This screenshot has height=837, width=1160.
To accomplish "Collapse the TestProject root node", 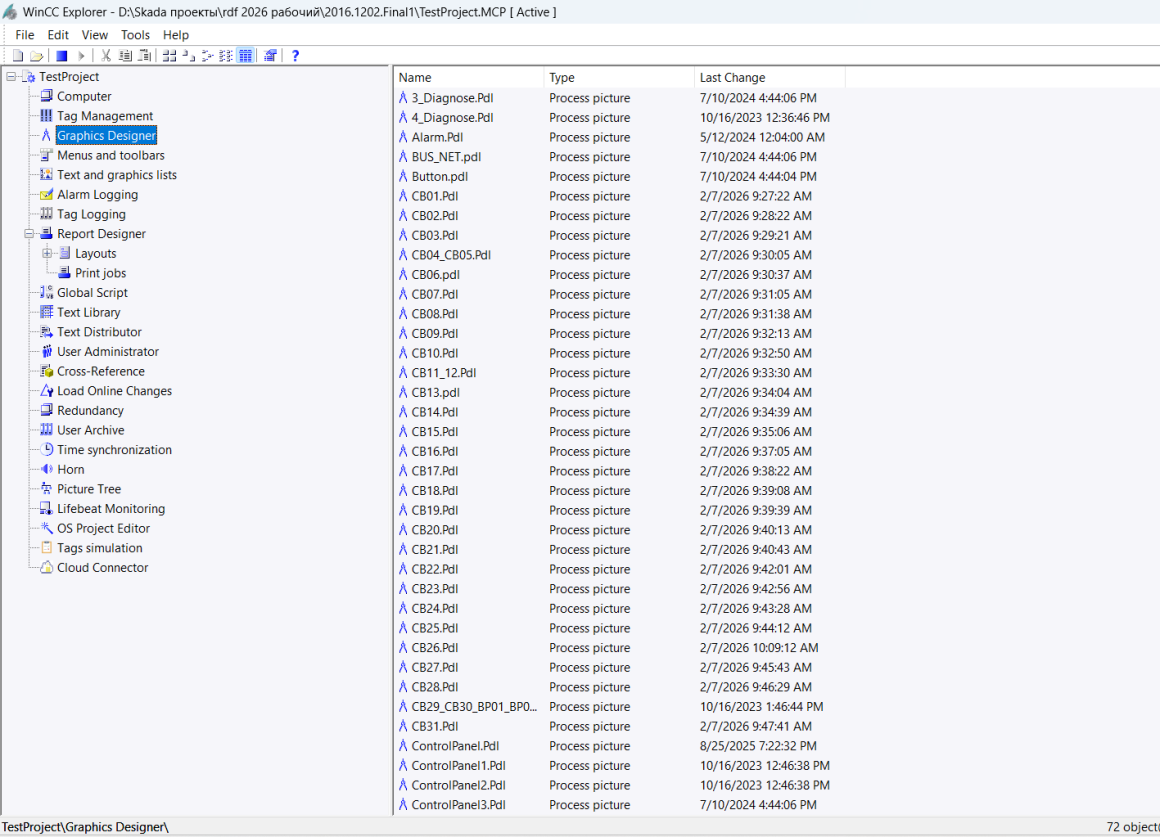I will [x=11, y=77].
